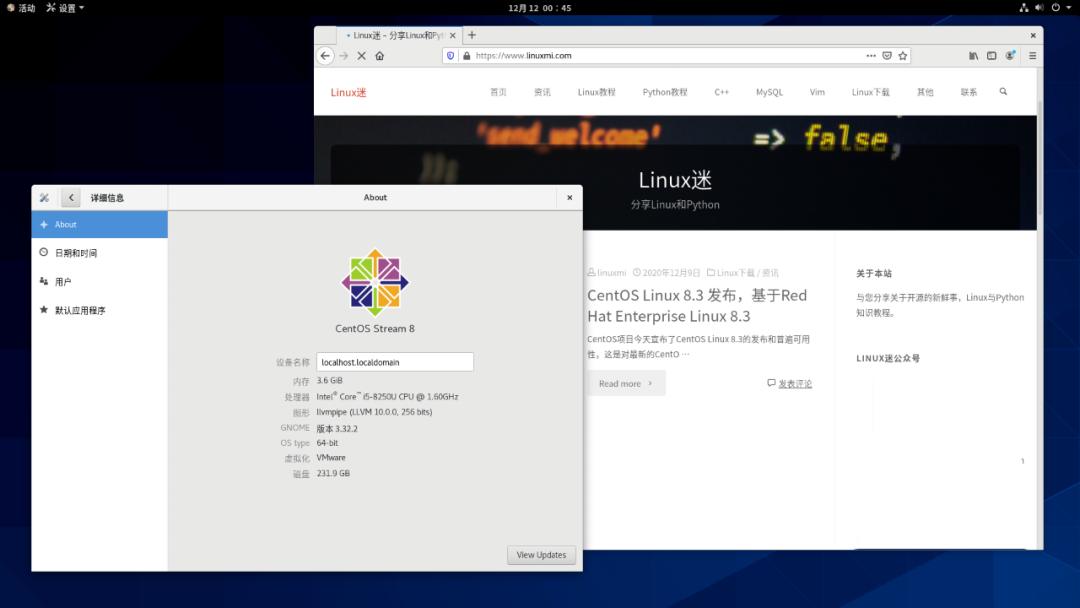Click the 2020年12月9日 post date
Screen dimensions: 1080x608
(672, 273)
